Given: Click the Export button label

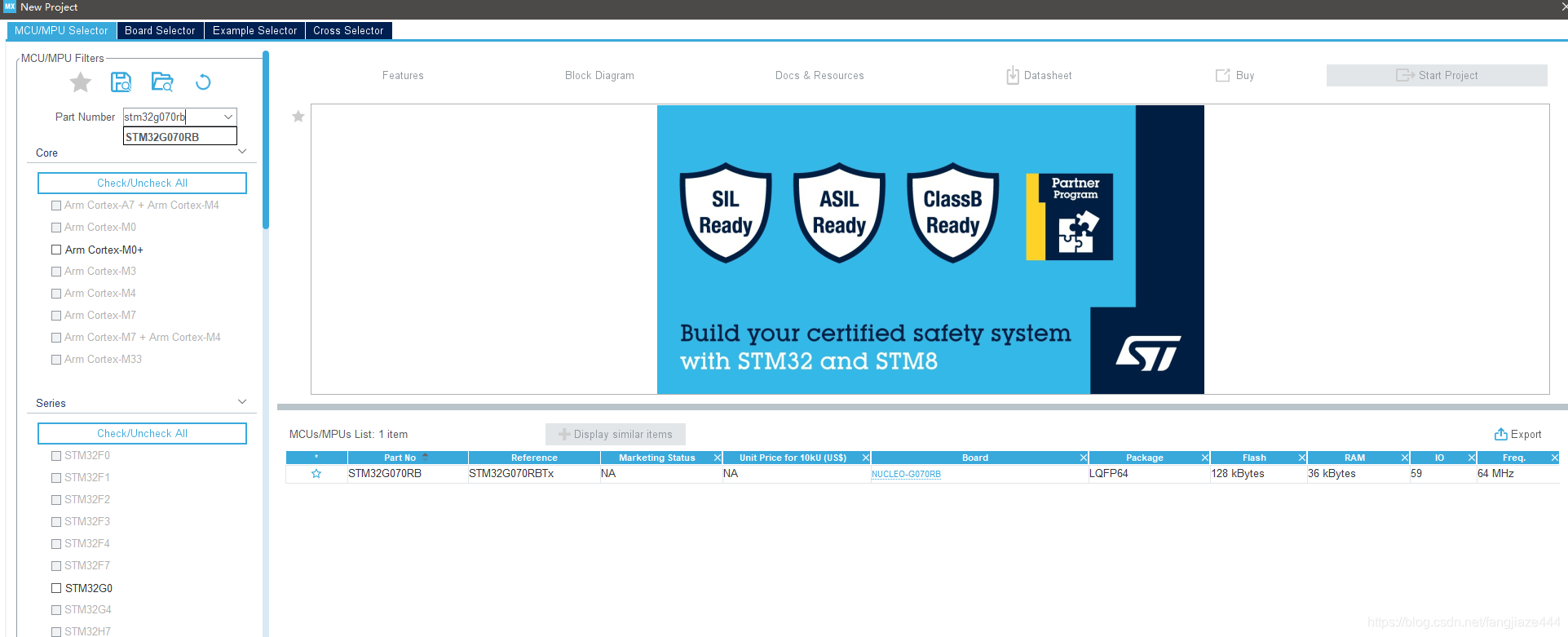Looking at the screenshot, I should [x=1526, y=435].
